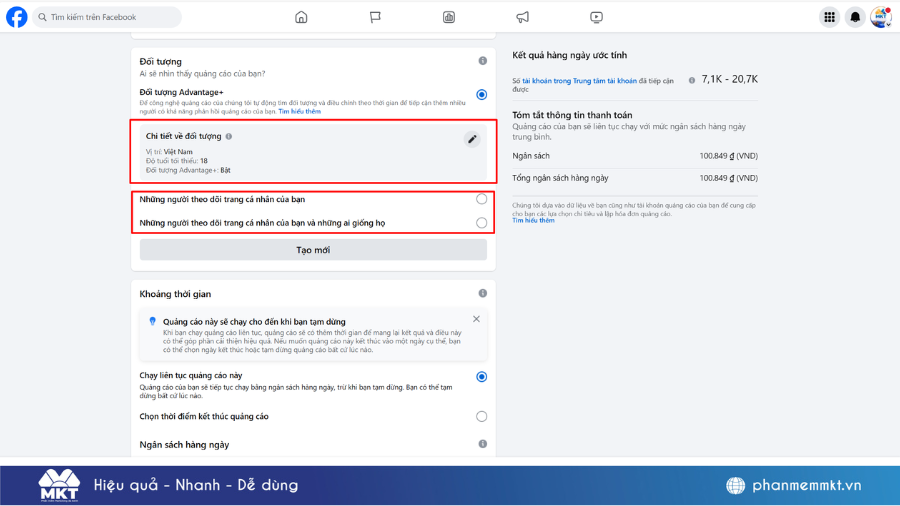Click the lightbulb tip icon
This screenshot has width=900, height=506.
click(152, 321)
